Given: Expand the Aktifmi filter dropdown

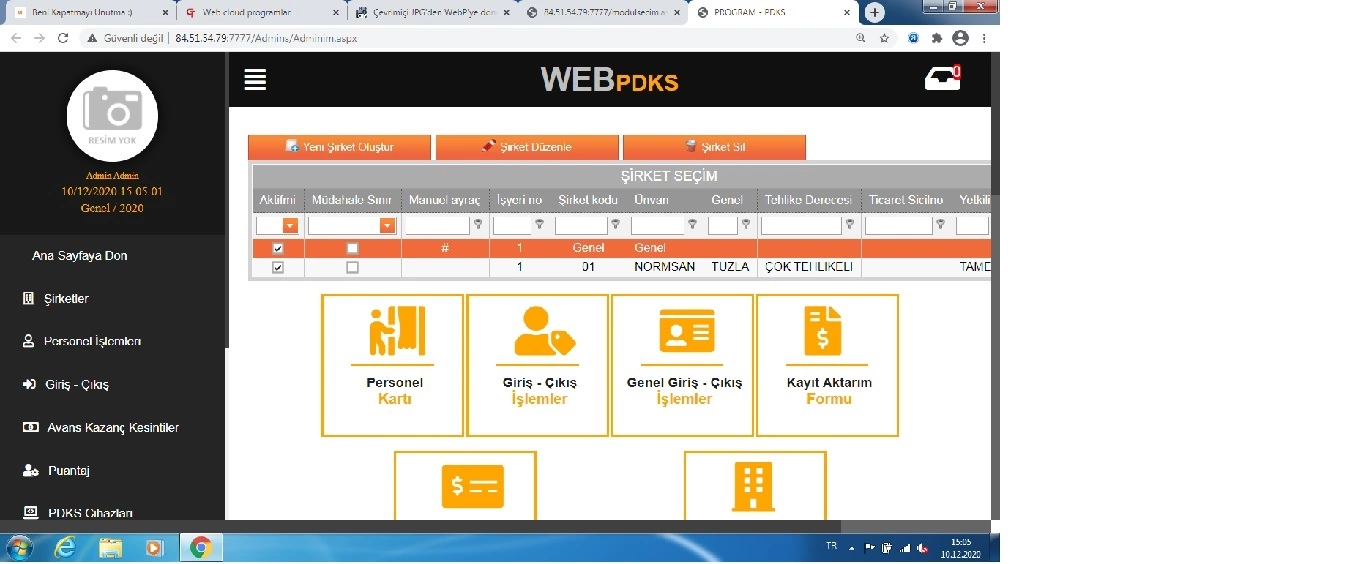Looking at the screenshot, I should click(x=290, y=226).
